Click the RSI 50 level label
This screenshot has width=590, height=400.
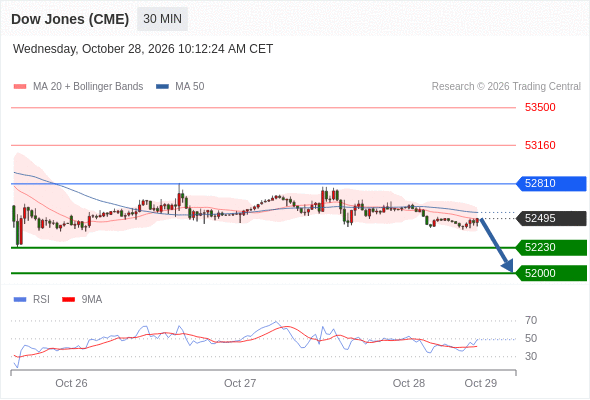pos(531,338)
